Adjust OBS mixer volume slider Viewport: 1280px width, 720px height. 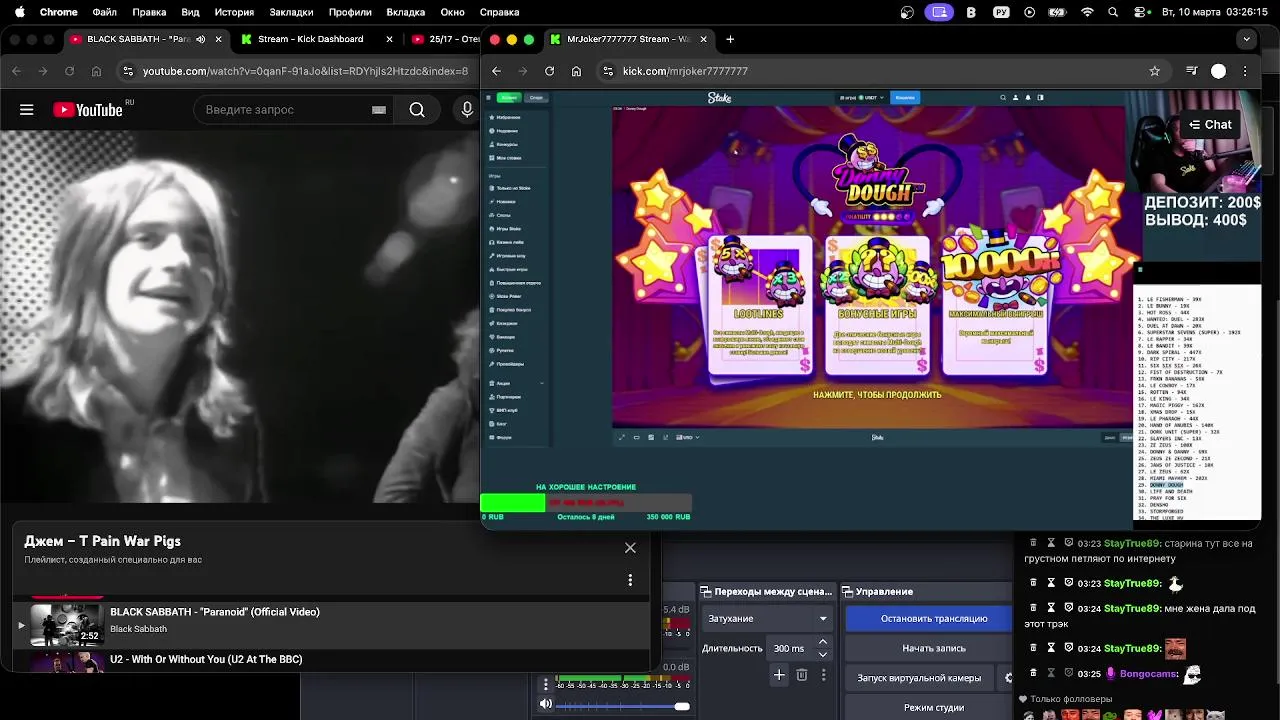tap(623, 706)
